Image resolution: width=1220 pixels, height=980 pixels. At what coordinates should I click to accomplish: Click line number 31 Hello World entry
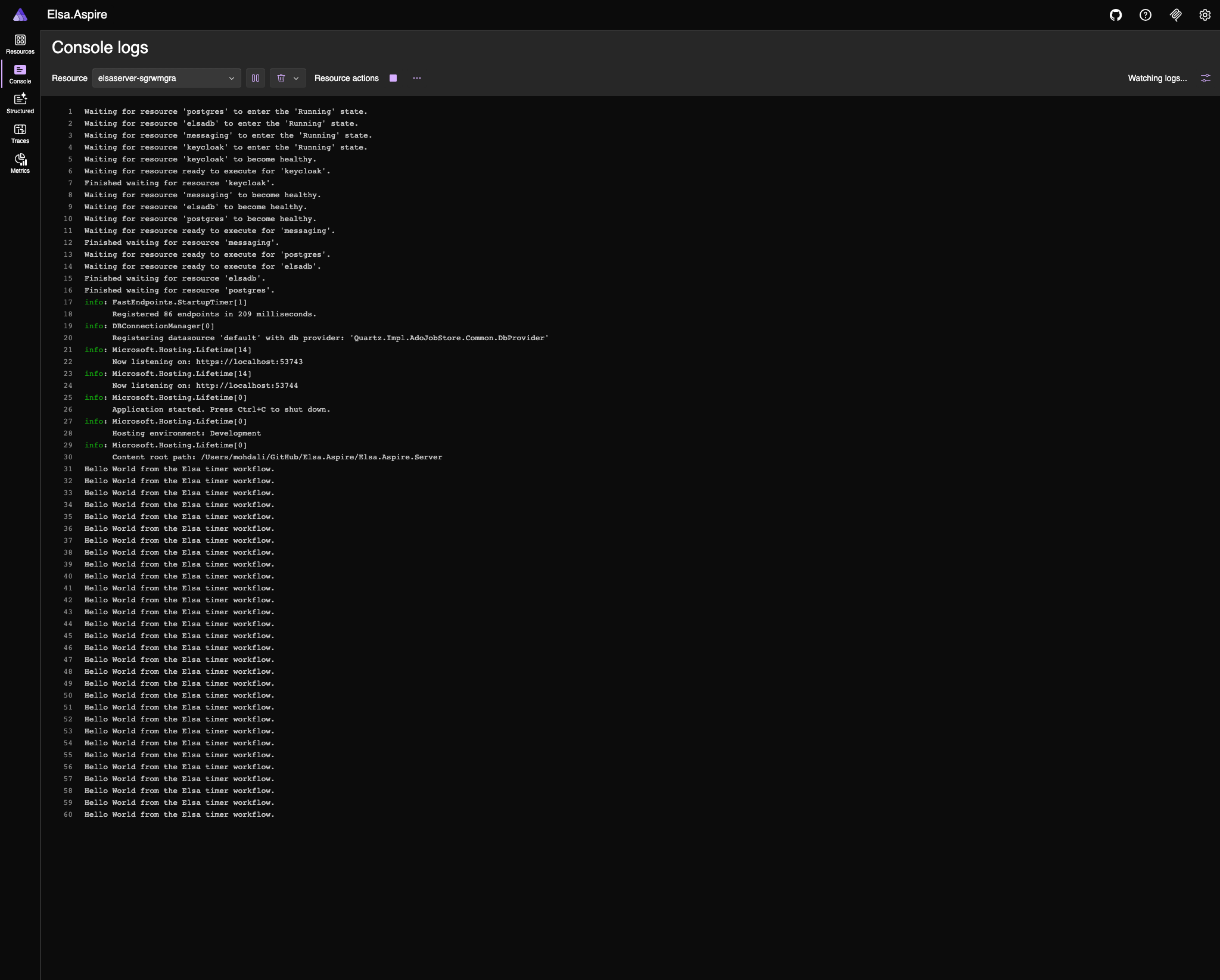179,469
